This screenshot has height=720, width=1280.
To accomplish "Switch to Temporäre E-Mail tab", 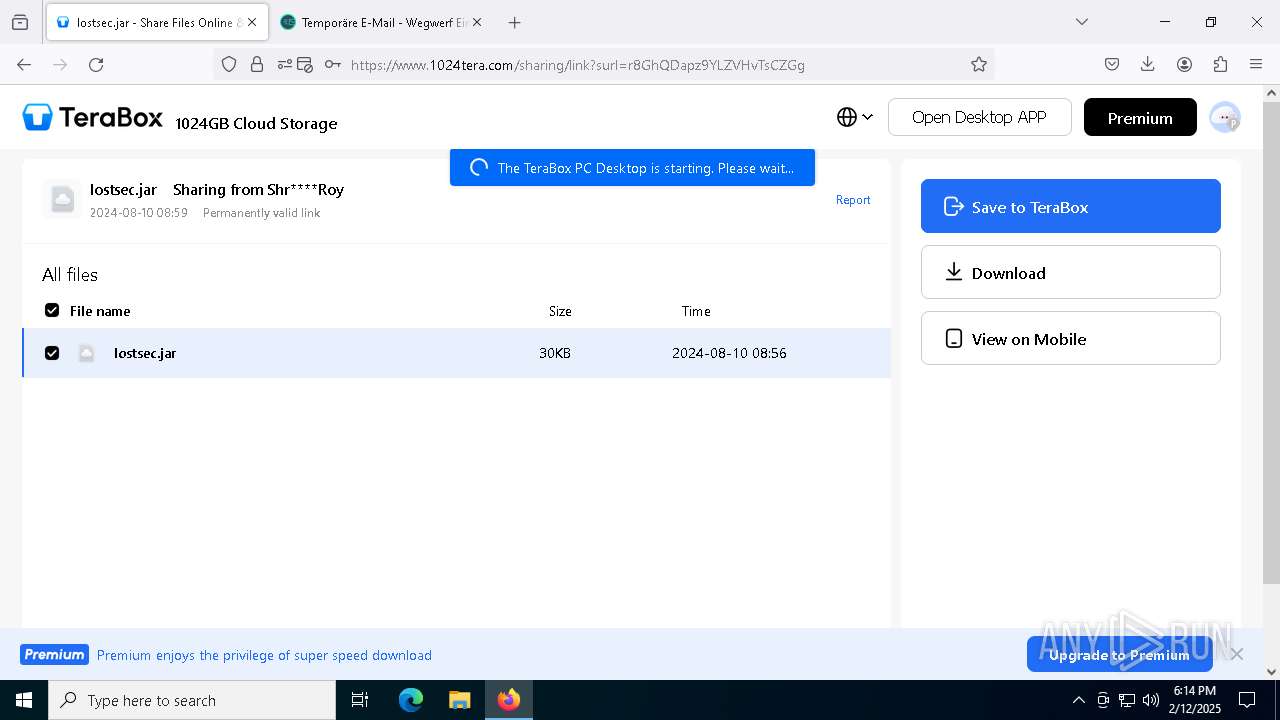I will [382, 22].
